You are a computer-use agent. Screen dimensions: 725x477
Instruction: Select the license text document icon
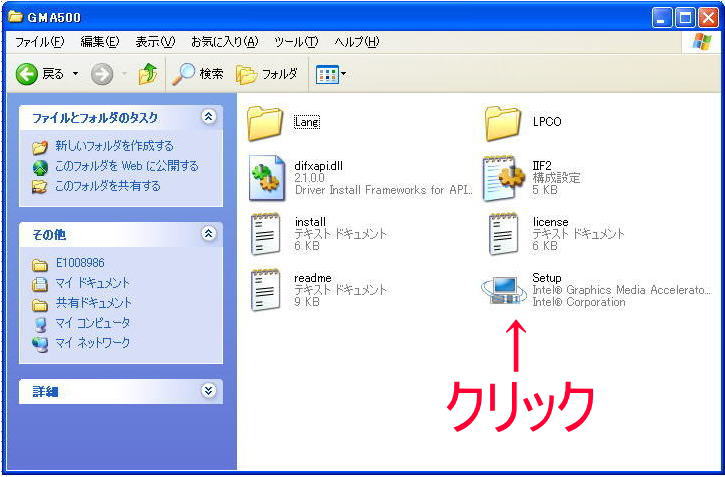504,234
